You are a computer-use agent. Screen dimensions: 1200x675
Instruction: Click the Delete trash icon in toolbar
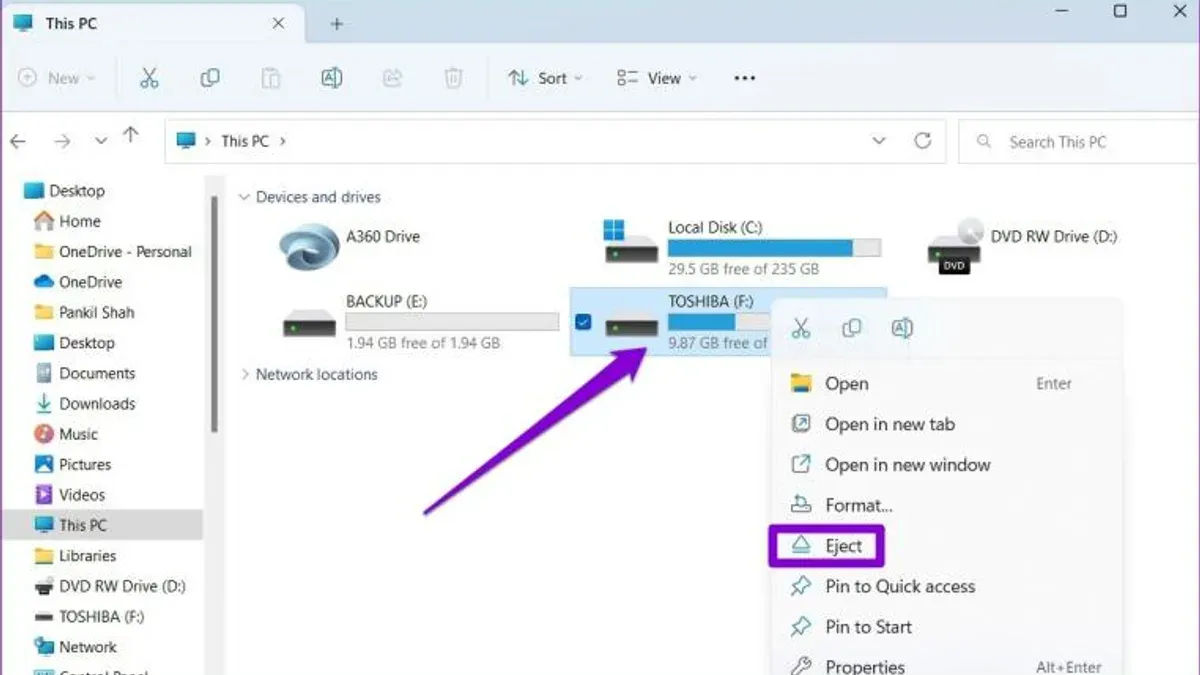point(453,78)
